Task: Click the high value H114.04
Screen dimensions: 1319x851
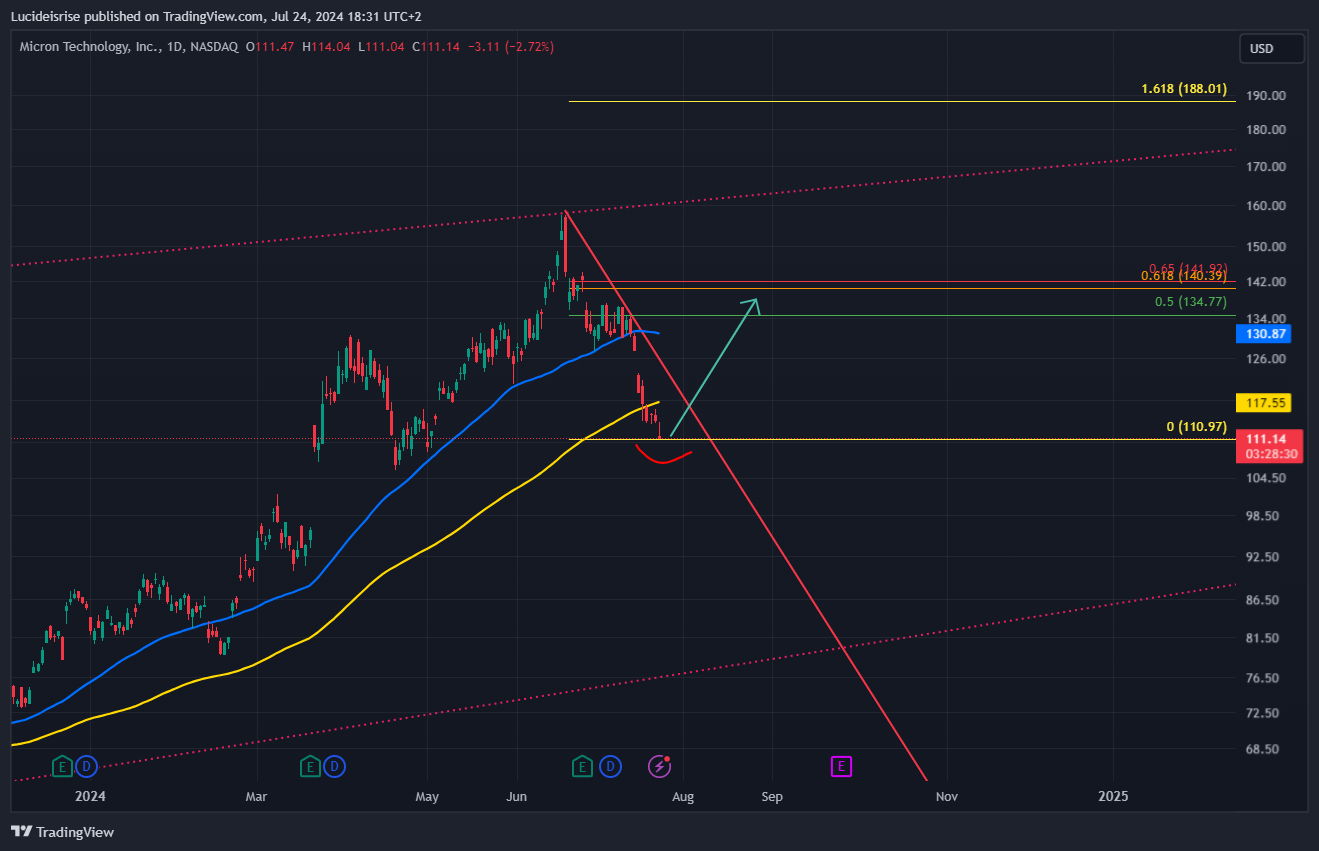Action: (327, 47)
